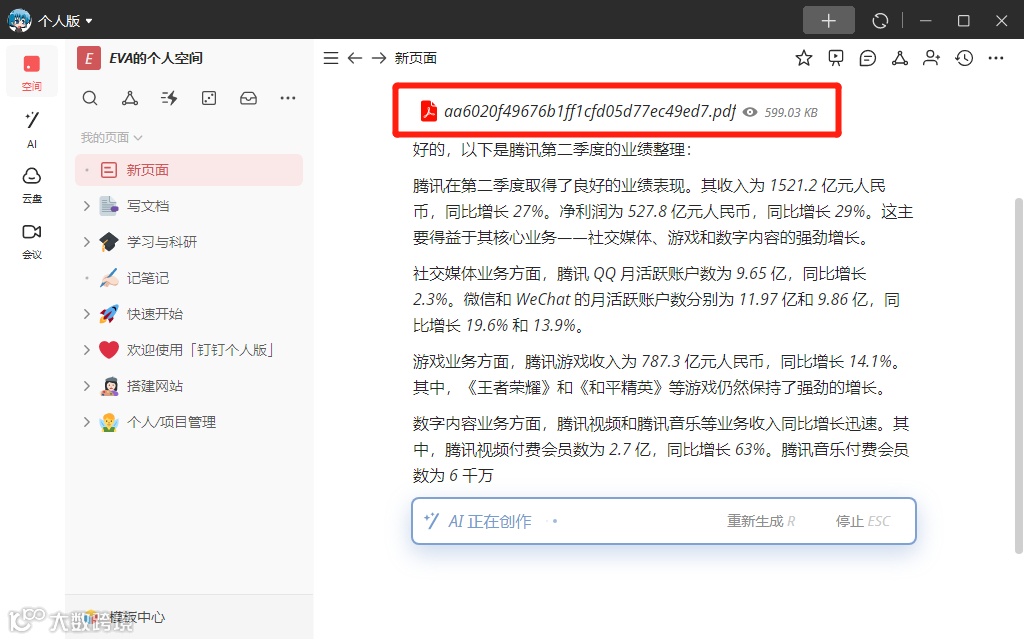Select the 新页面 page in sidebar
The width and height of the screenshot is (1024, 640).
189,170
